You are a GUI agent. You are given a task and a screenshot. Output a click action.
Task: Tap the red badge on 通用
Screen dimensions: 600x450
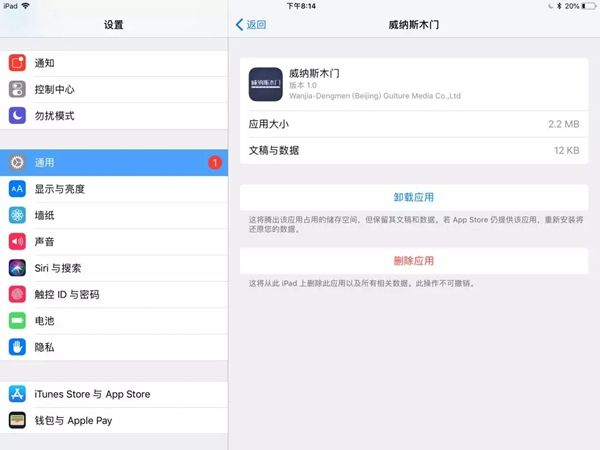pyautogui.click(x=215, y=163)
